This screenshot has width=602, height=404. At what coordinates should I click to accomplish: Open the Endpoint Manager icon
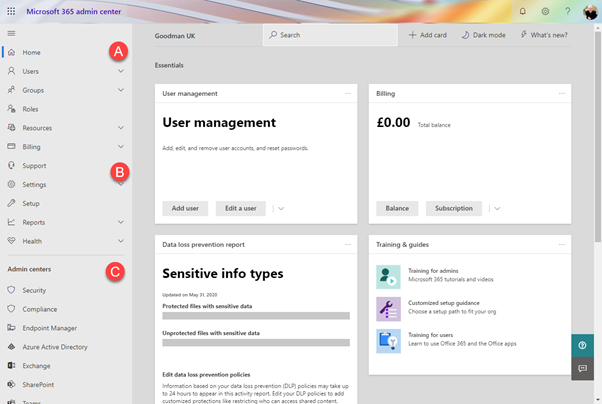[x=12, y=328]
